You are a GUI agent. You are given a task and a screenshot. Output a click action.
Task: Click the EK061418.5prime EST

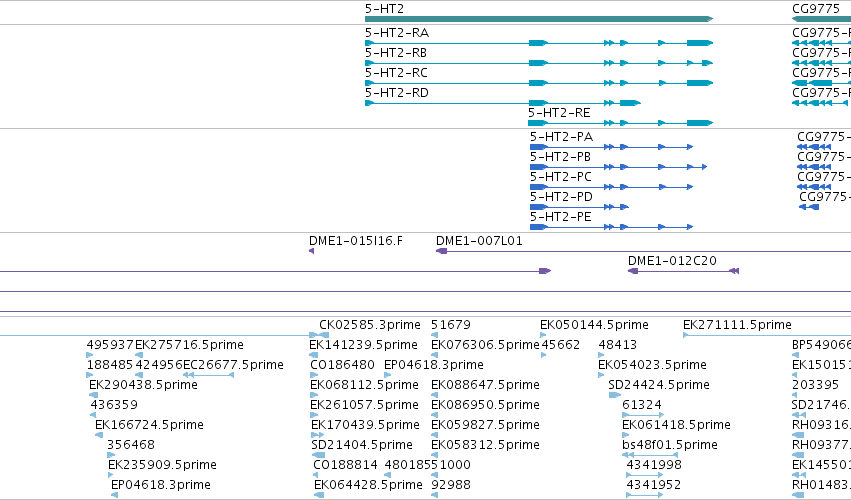tap(625, 435)
